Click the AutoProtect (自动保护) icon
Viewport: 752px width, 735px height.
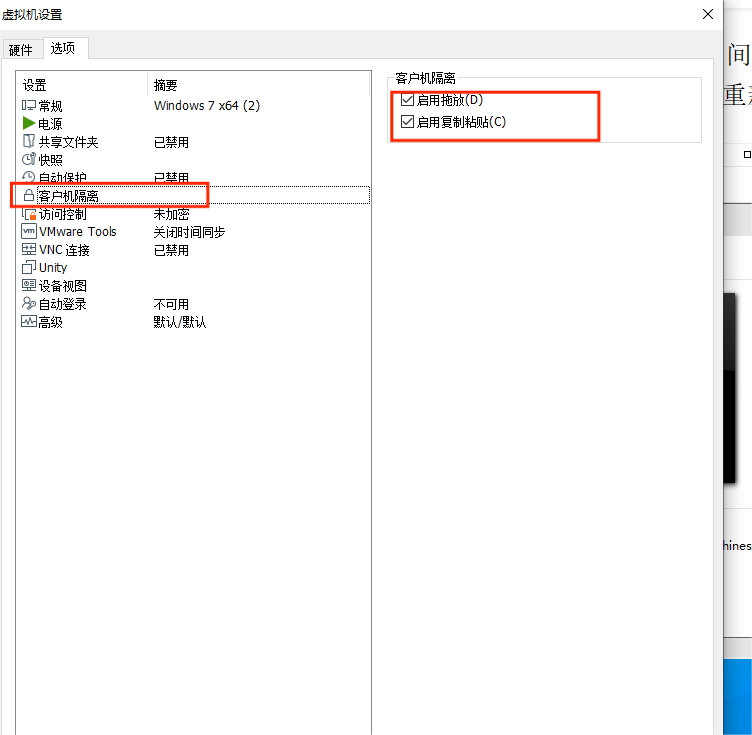pos(29,178)
